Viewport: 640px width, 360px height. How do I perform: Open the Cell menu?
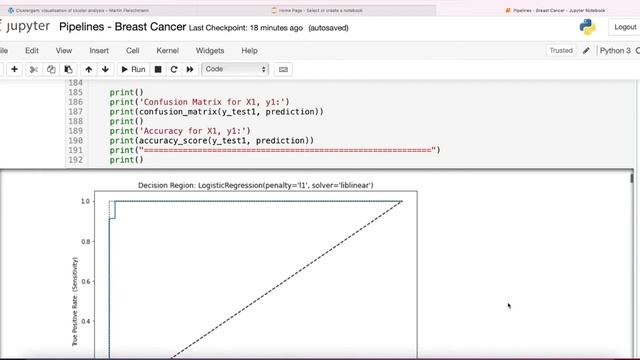133,51
